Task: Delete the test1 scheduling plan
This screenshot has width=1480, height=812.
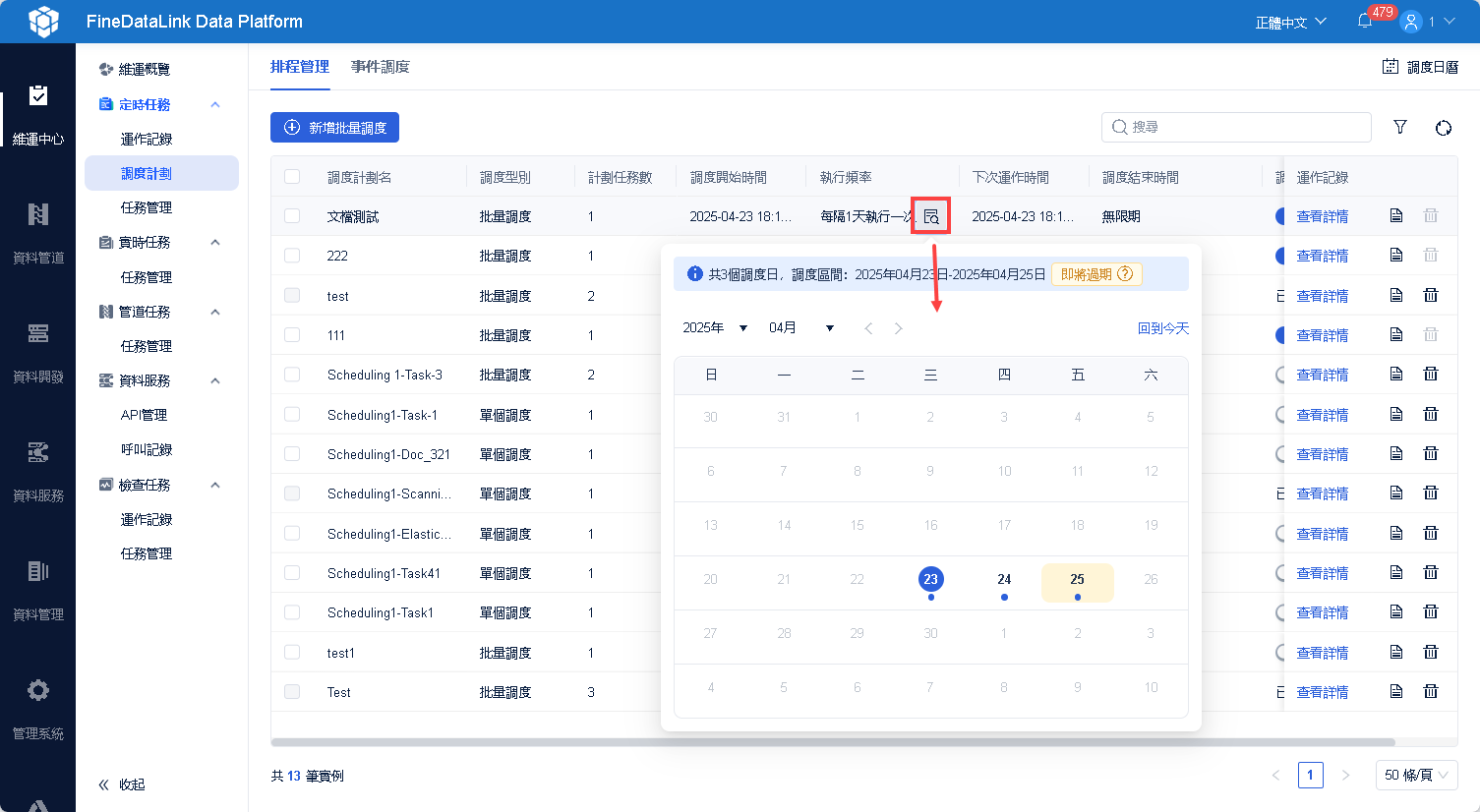Action: point(1431,652)
